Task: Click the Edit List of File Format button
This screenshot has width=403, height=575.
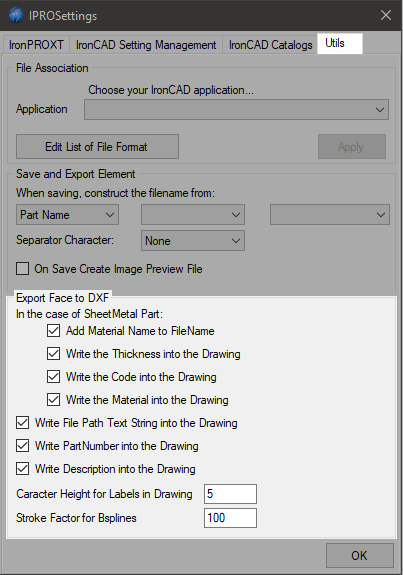Action: (97, 147)
